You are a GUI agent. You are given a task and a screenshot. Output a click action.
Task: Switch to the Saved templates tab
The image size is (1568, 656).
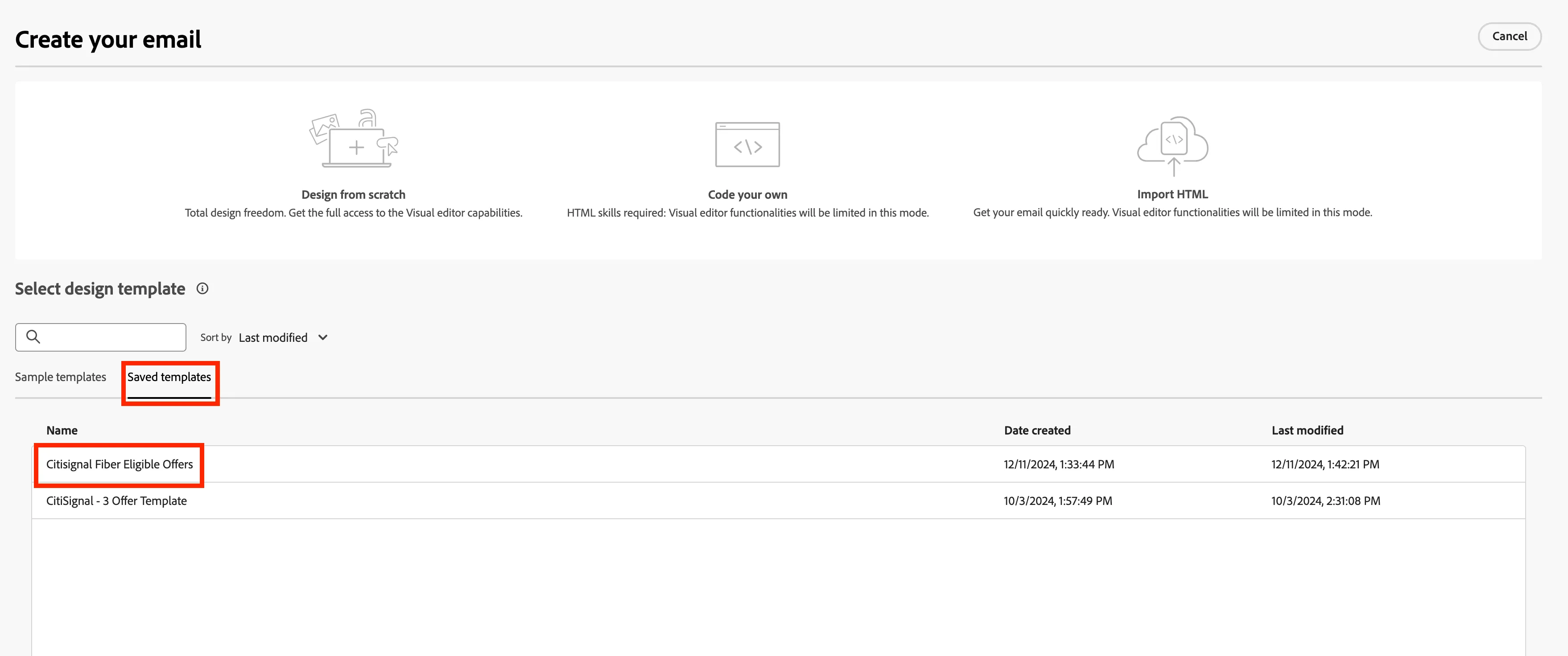pos(169,377)
